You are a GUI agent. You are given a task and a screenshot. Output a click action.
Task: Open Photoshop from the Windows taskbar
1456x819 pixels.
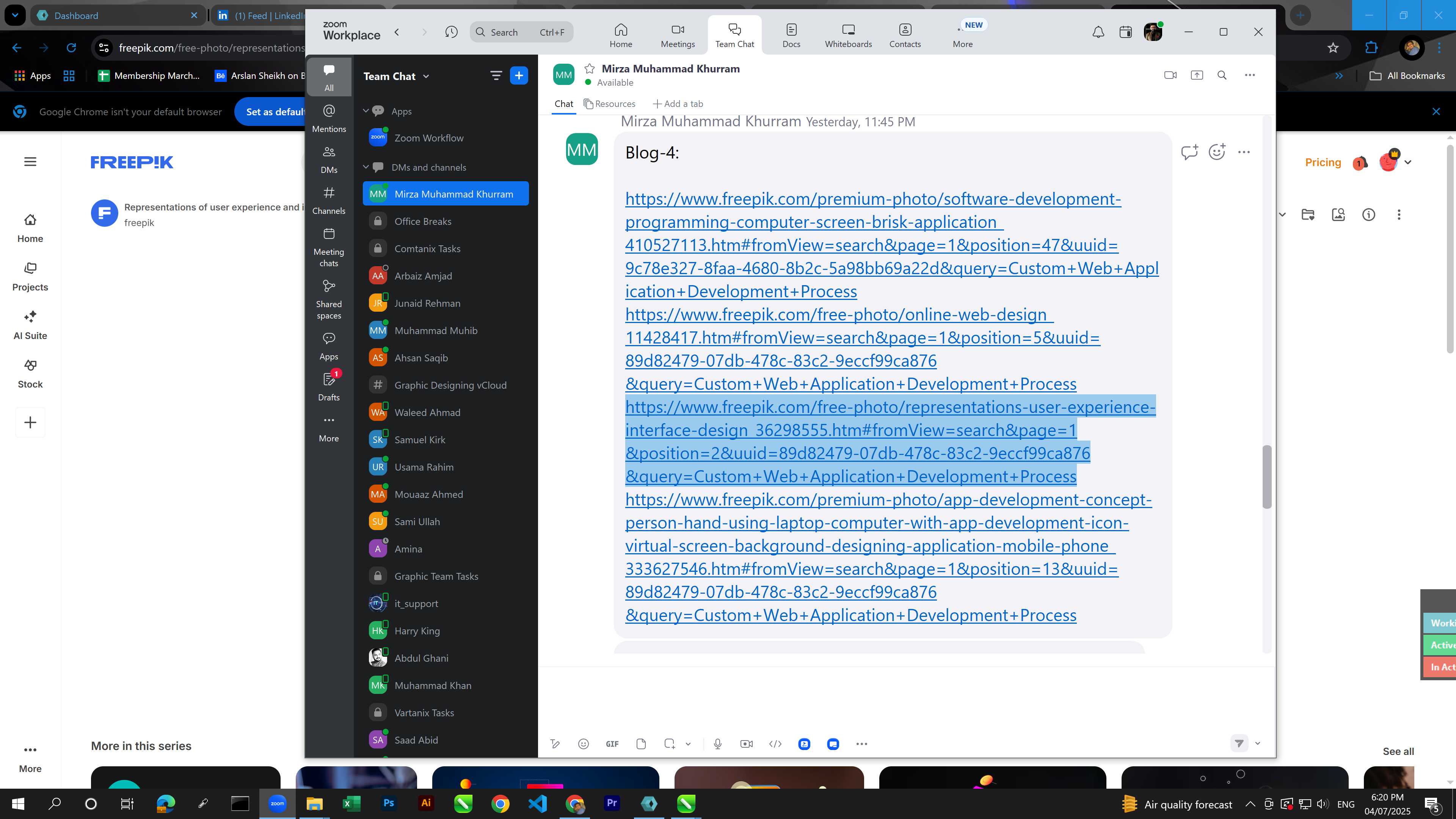click(388, 803)
